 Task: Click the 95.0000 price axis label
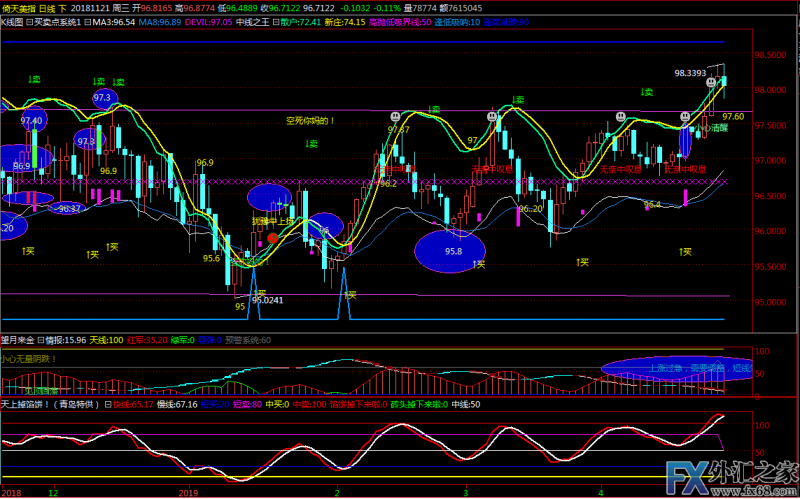[769, 302]
